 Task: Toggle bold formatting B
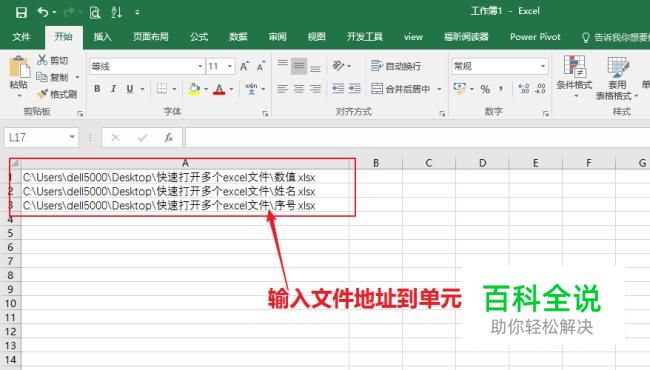[97, 89]
